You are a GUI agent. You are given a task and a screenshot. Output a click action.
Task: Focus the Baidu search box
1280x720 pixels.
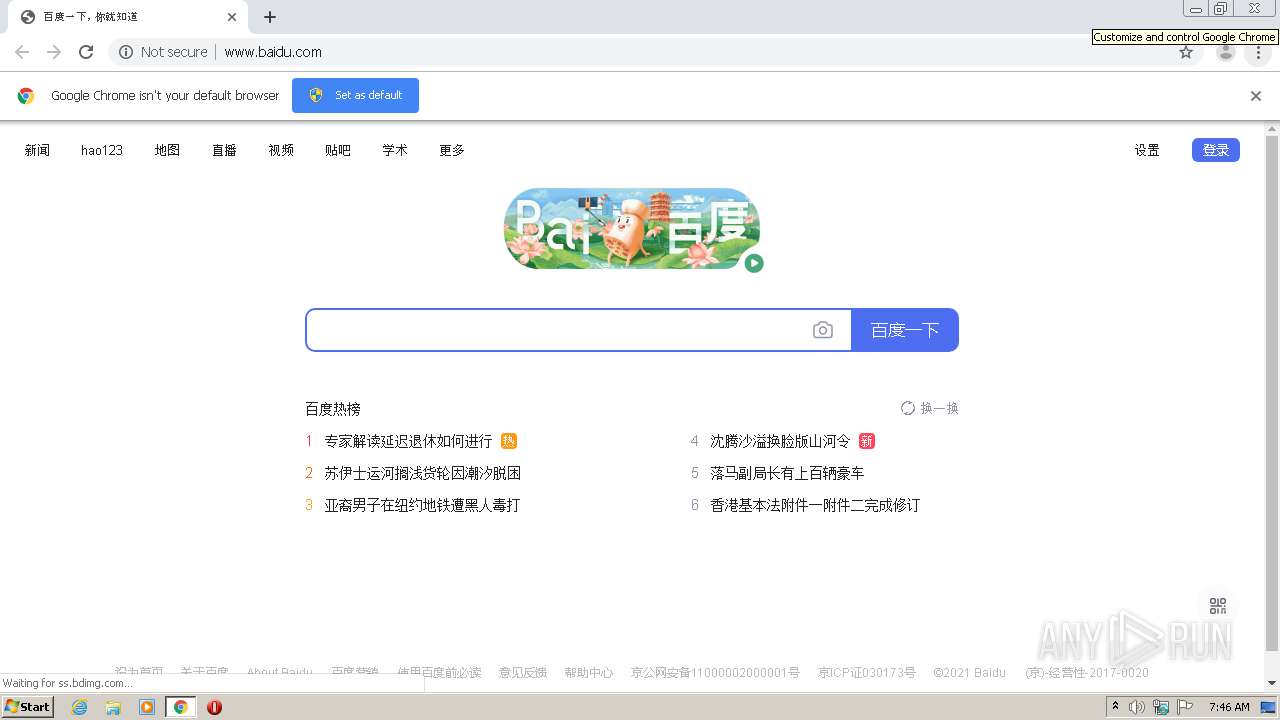(560, 330)
